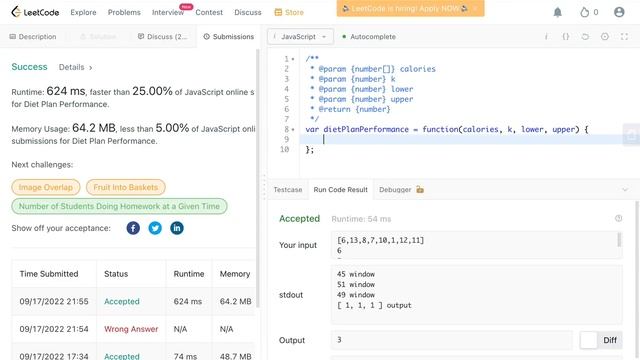
Task: Open the Contest menu
Action: click(209, 12)
